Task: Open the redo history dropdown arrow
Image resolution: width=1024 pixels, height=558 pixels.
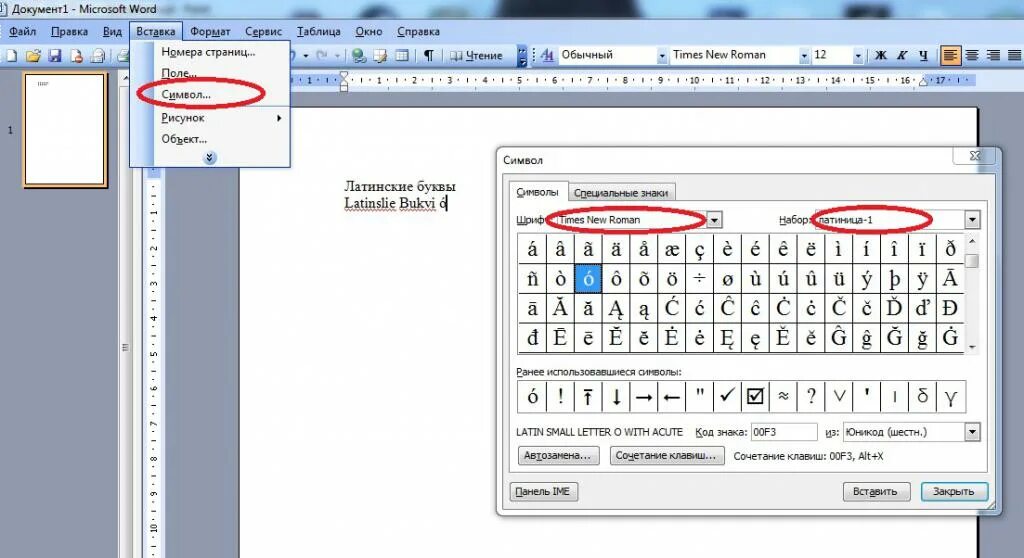Action: point(337,56)
